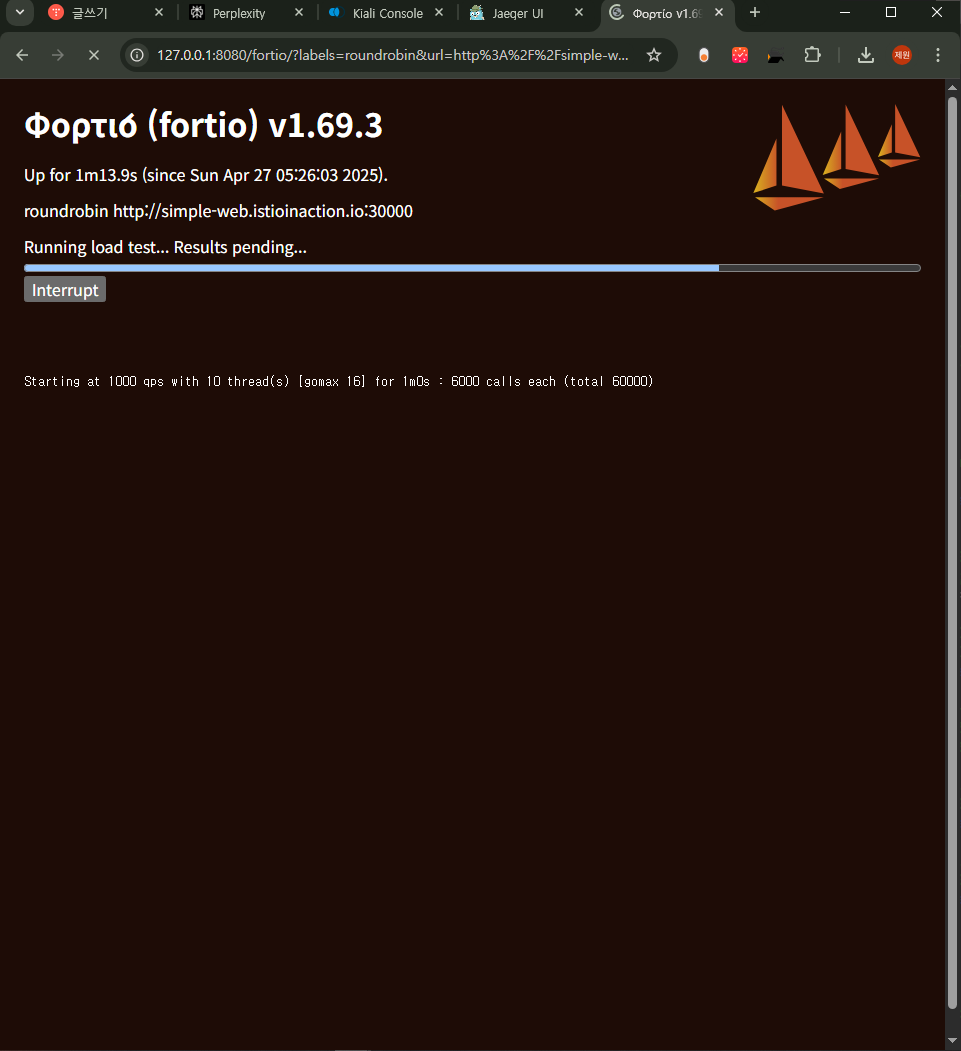Close the Perplexity tab

pyautogui.click(x=299, y=13)
